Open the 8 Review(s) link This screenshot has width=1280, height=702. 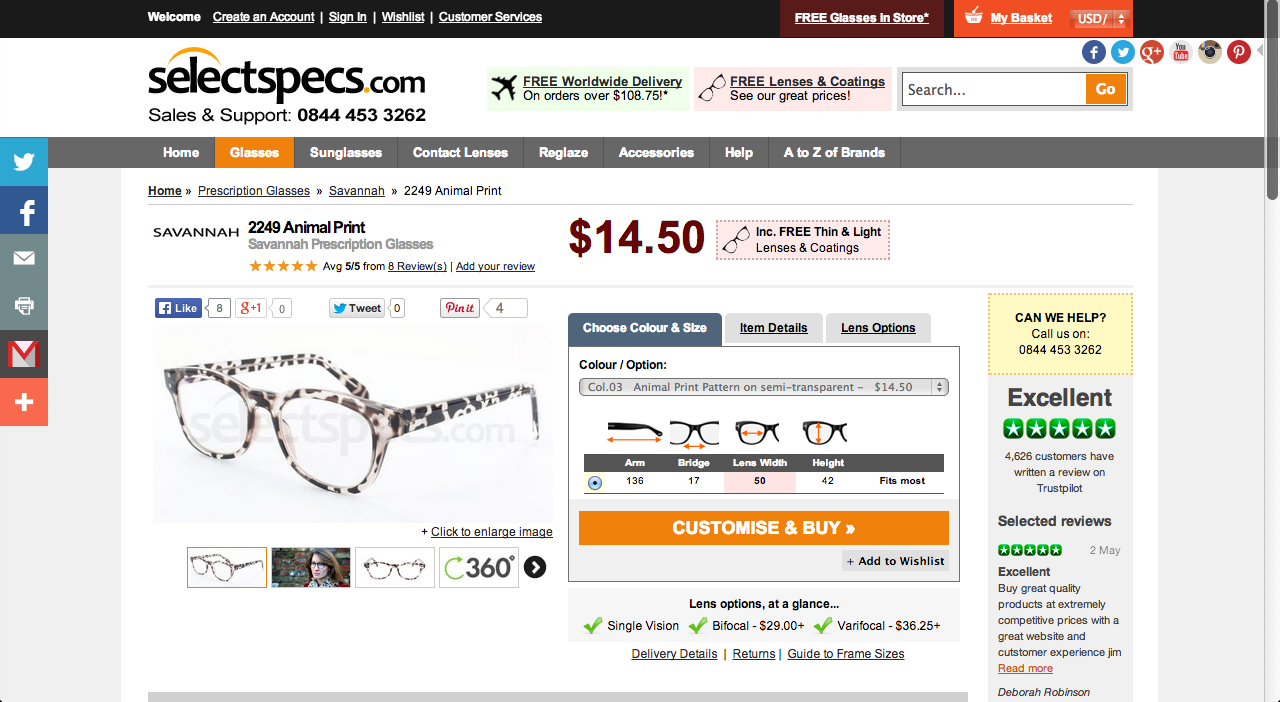[x=417, y=266]
